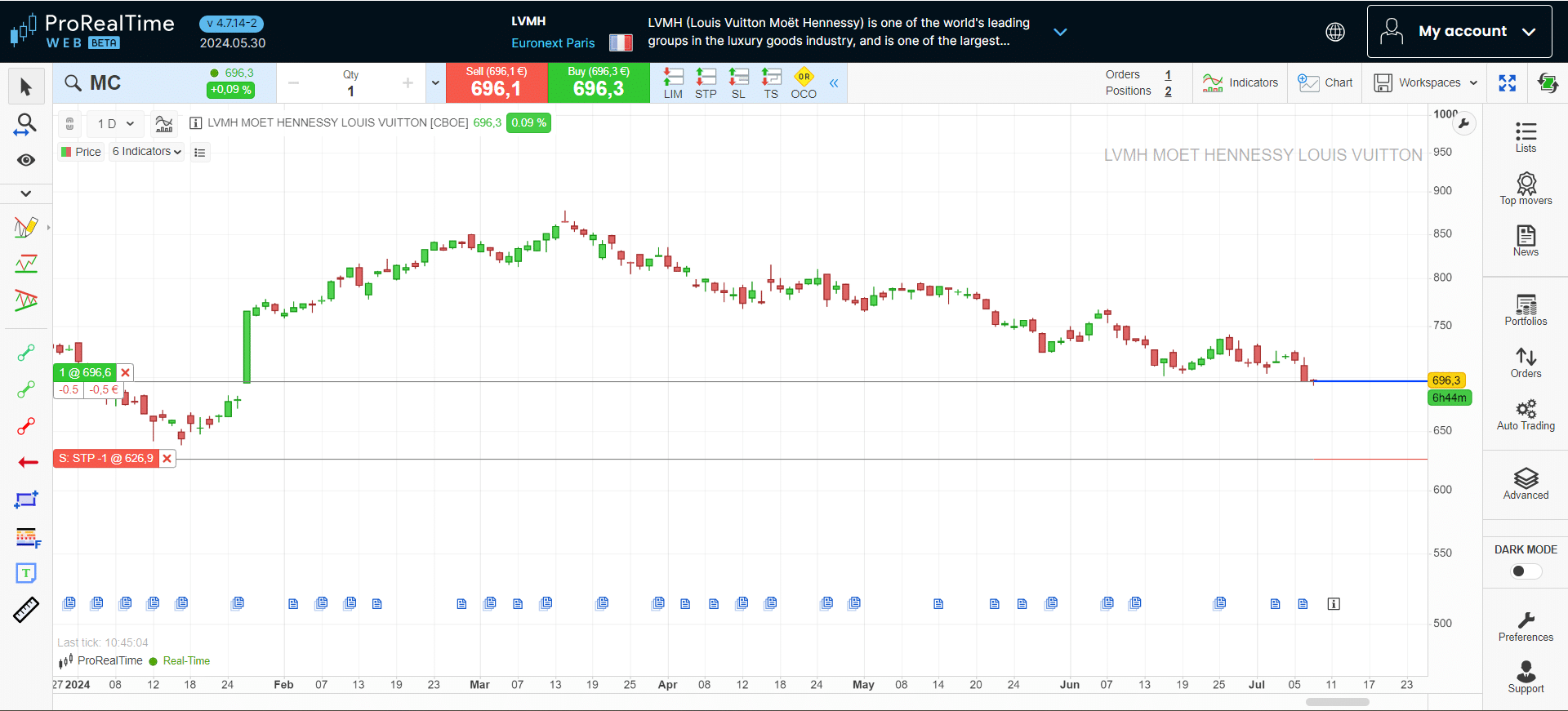
Task: Open the Orders side panel
Action: pos(1526,362)
